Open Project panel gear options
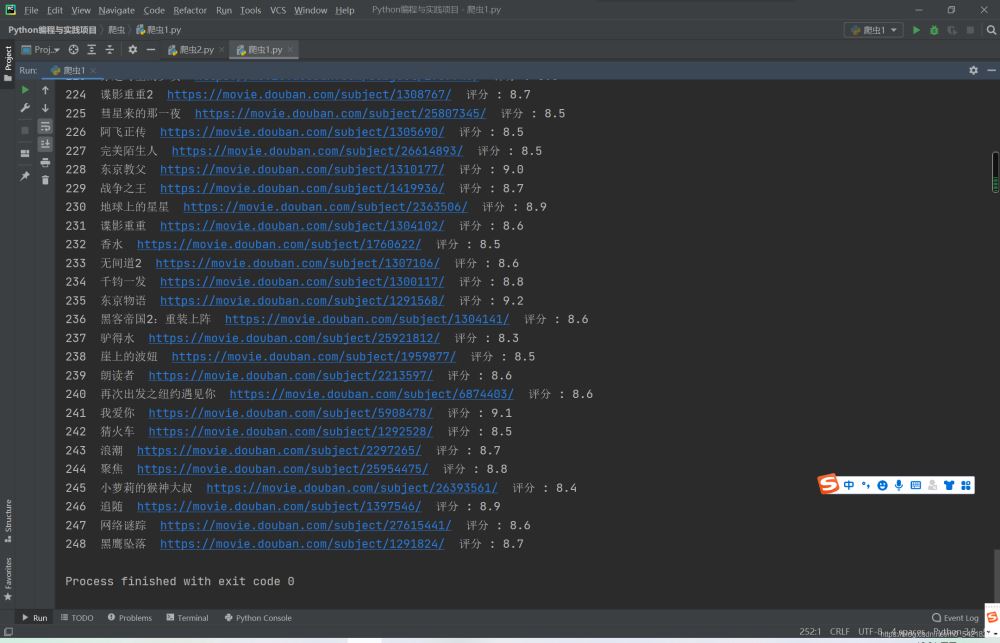The width and height of the screenshot is (1000, 643). 133,50
